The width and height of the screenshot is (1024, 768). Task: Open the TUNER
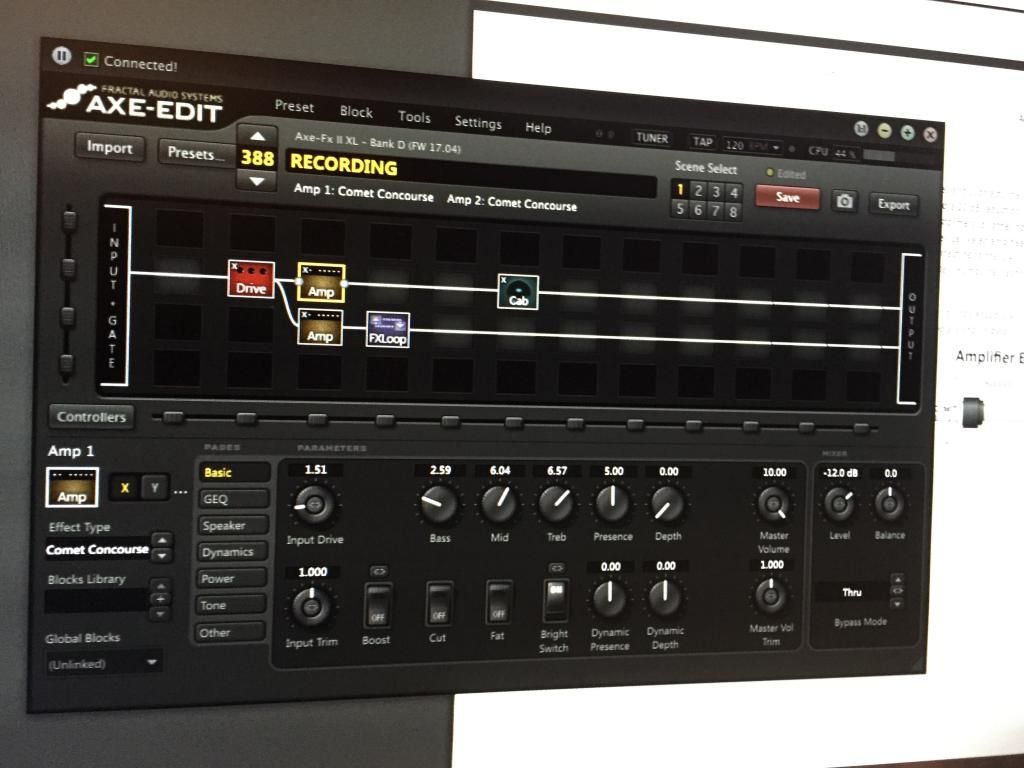652,138
